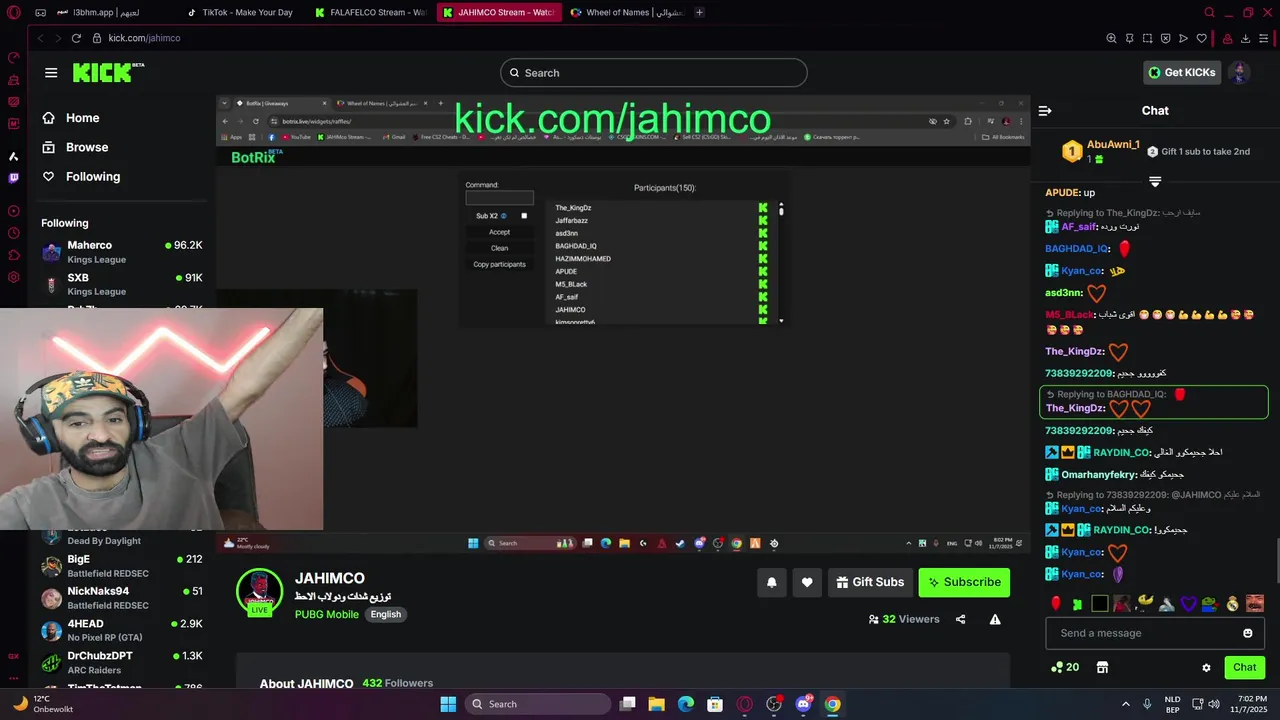Show hidden tray icons chevron

pos(1125,704)
